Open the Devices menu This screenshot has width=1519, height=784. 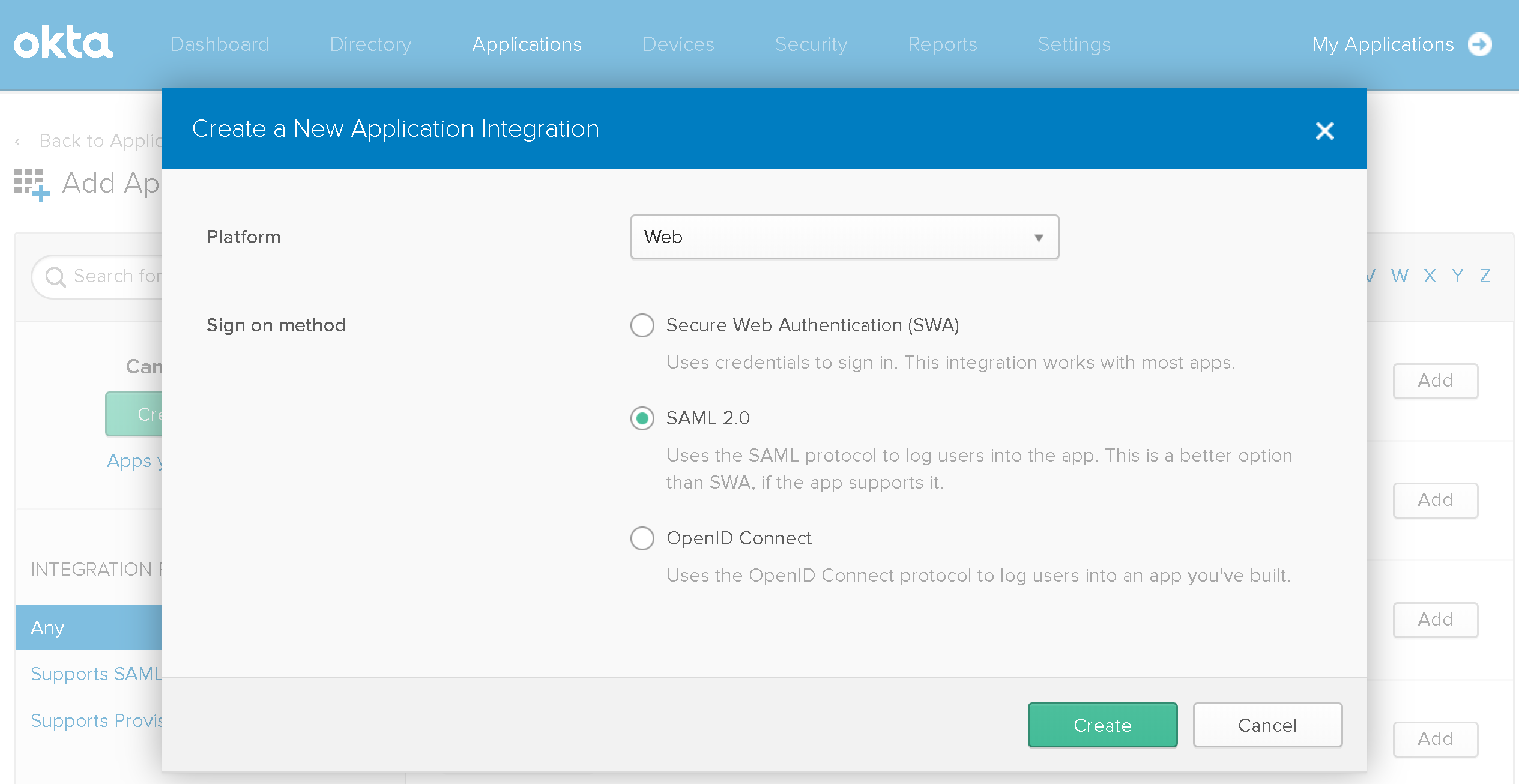(x=678, y=44)
